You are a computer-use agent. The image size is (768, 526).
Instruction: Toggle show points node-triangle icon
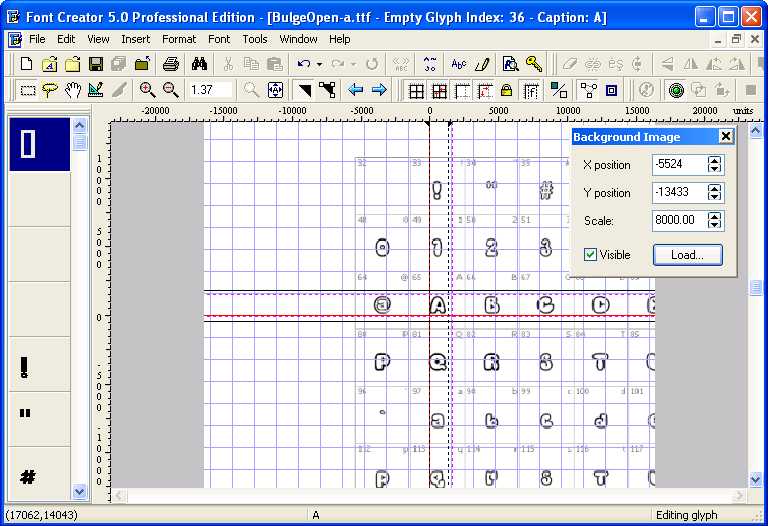point(588,90)
